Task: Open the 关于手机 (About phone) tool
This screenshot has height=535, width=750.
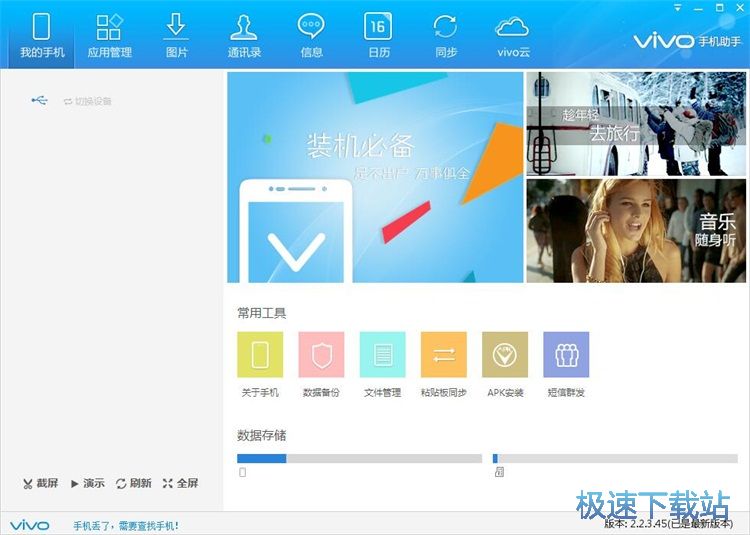Action: (x=260, y=355)
